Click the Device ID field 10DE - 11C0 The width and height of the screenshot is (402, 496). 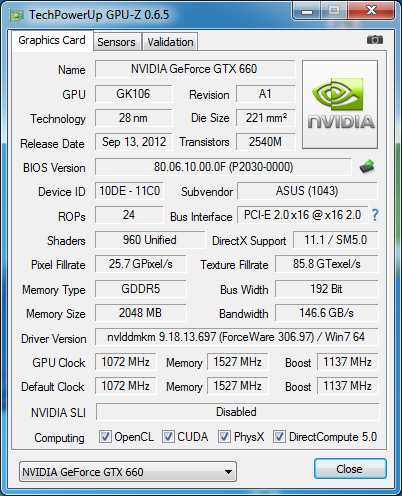(129, 191)
